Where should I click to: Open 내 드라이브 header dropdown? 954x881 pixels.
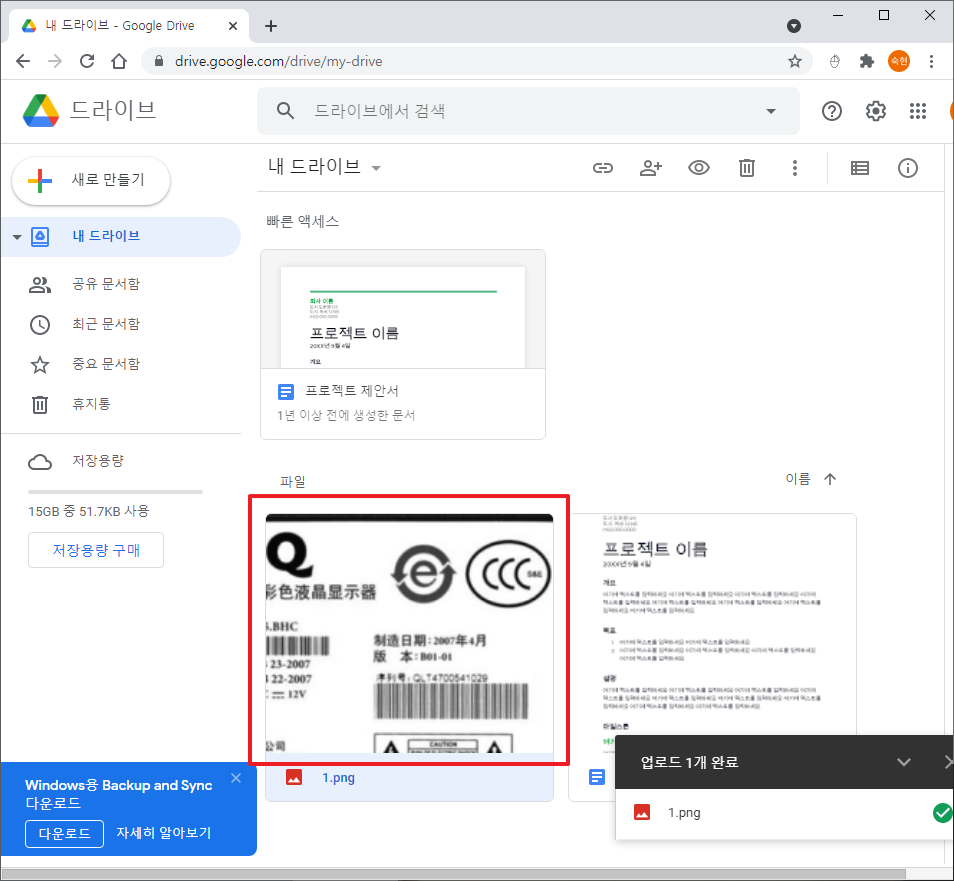(325, 167)
